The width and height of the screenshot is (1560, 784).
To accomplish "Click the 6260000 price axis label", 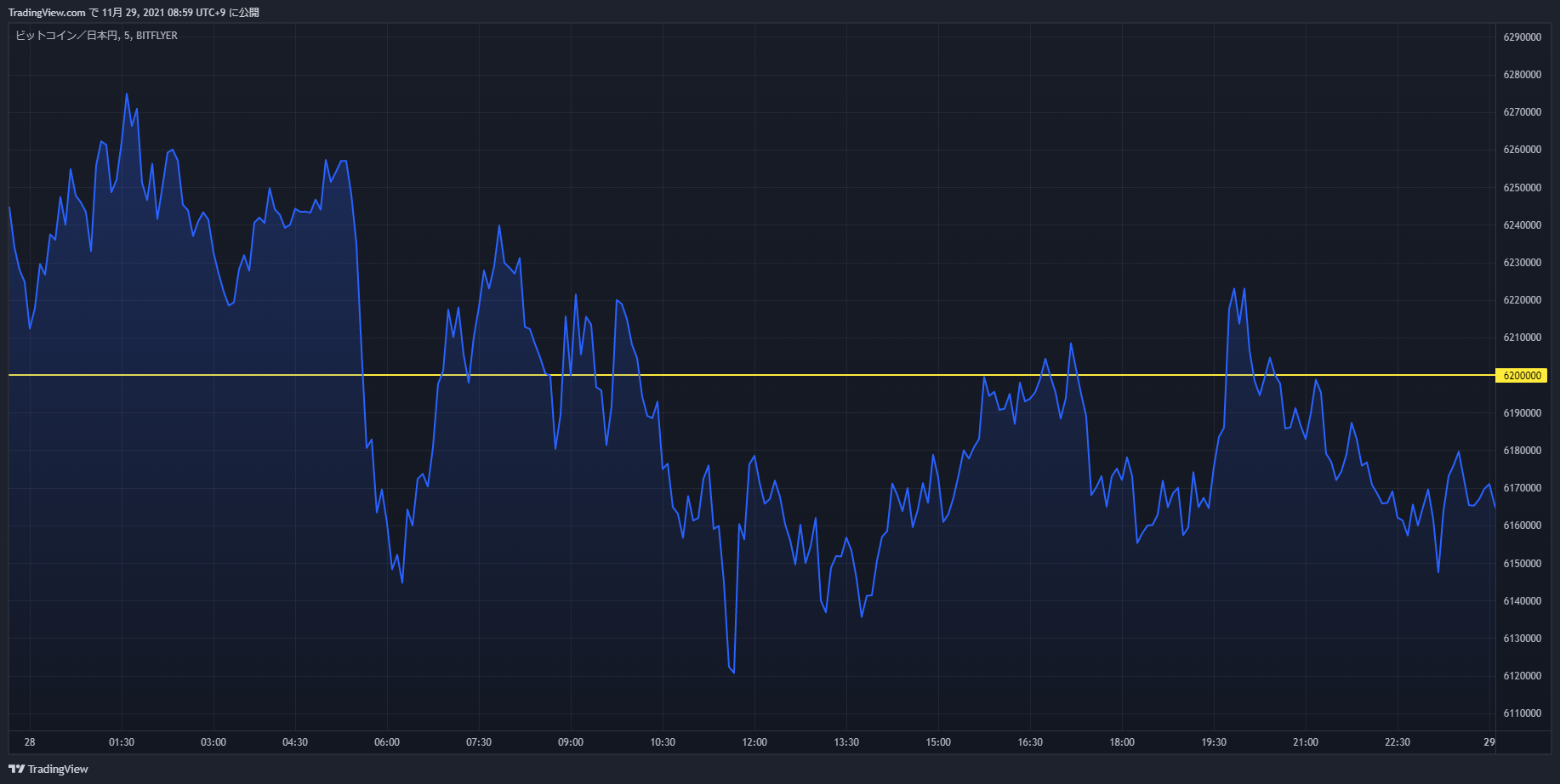I will (x=1522, y=150).
